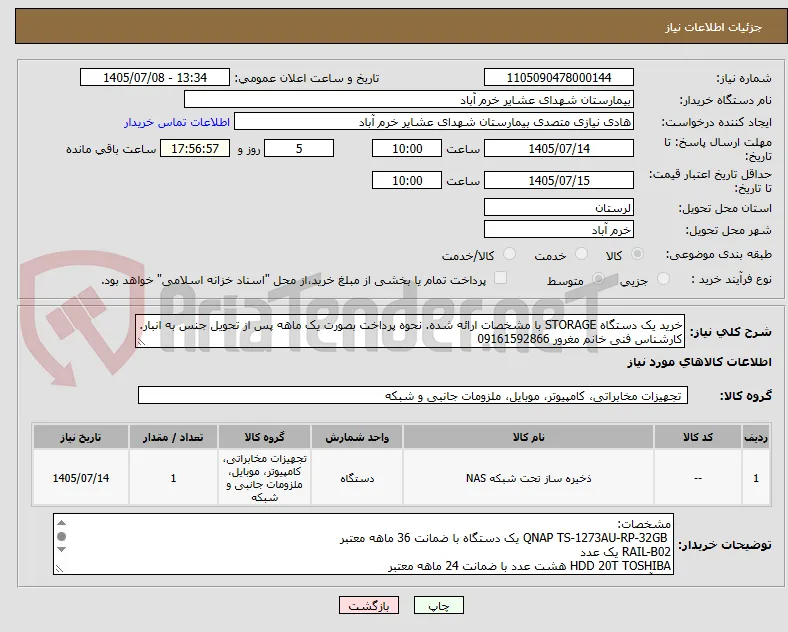Click the QNAP TS-1273AU-RP-32GB spec line
The height and width of the screenshot is (632, 788).
(x=505, y=538)
